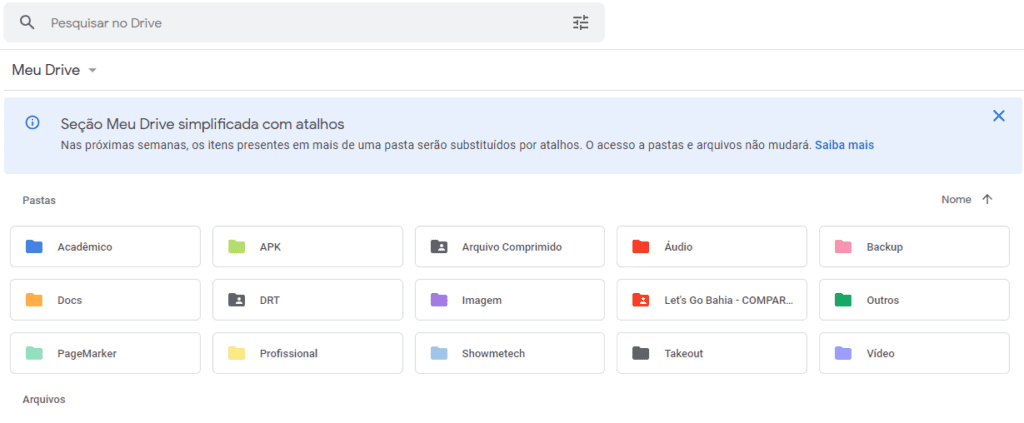Click the dark gray Takeout folder icon
This screenshot has width=1024, height=423.
click(x=641, y=353)
